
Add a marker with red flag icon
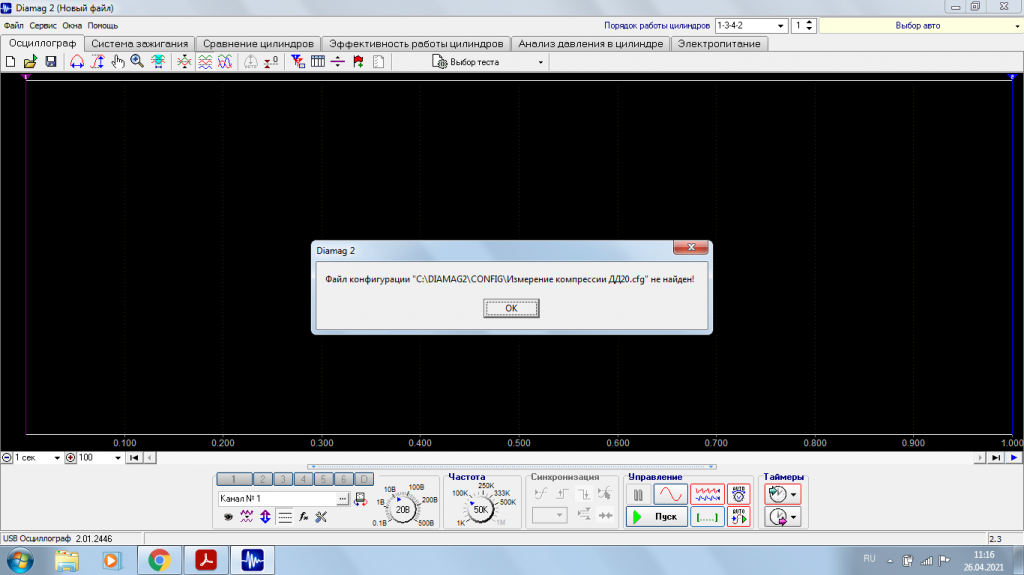[x=358, y=61]
